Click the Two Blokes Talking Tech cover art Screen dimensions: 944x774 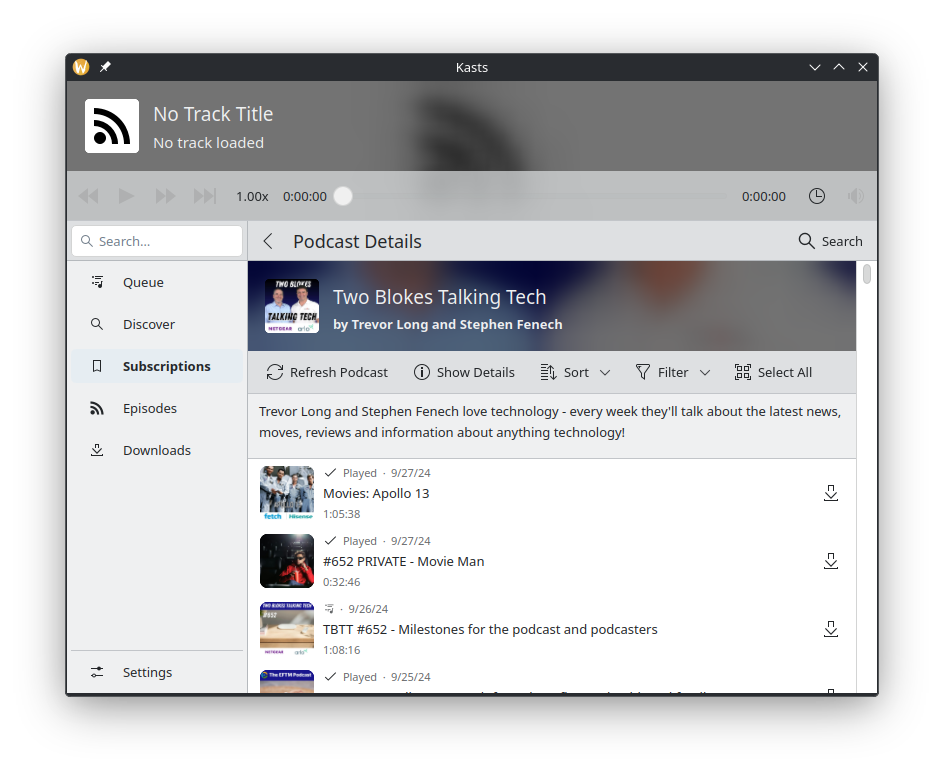292,306
